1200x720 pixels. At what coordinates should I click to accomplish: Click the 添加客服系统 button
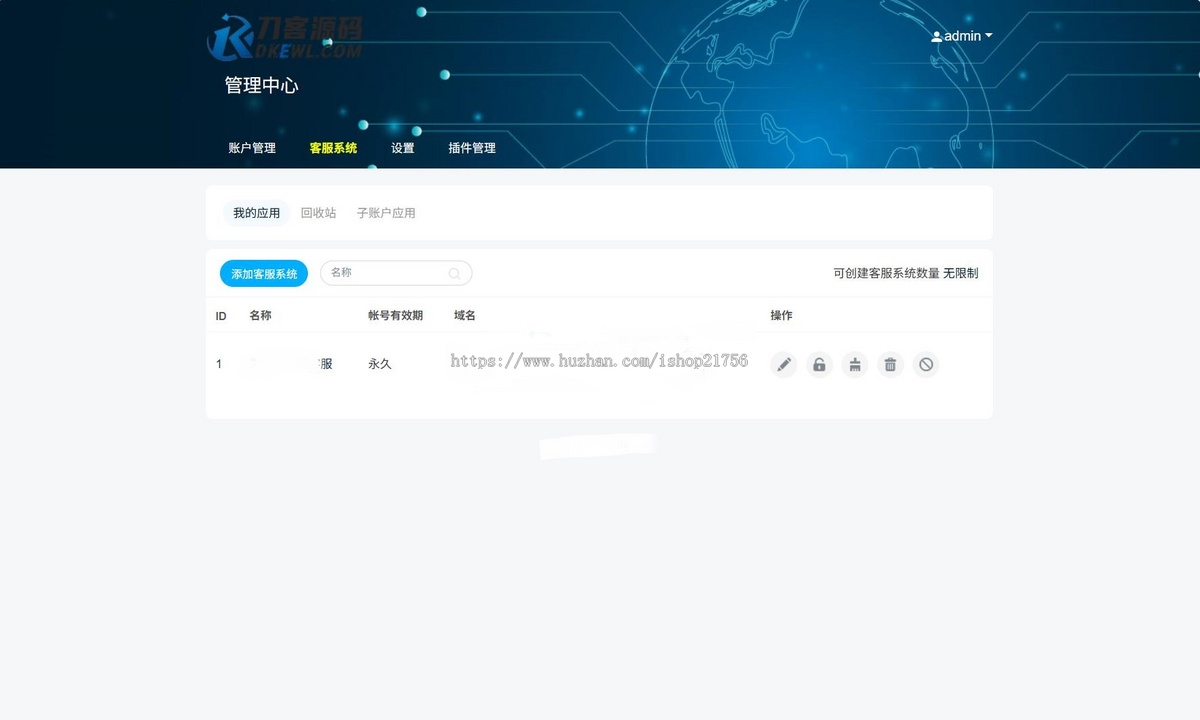264,274
